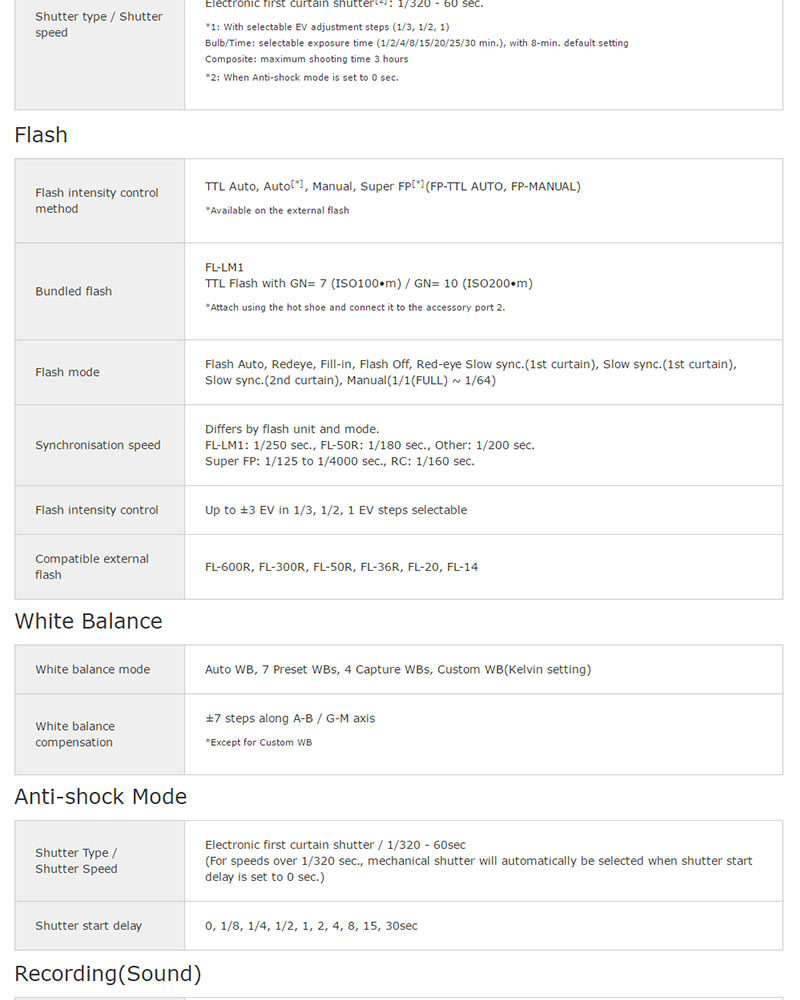The width and height of the screenshot is (800, 1000).
Task: Click the White balance mode label
Action: pos(92,669)
